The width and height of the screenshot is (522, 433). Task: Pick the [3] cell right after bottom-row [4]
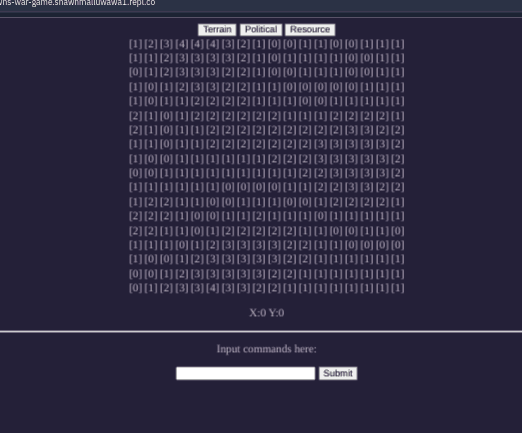pyautogui.click(x=228, y=288)
